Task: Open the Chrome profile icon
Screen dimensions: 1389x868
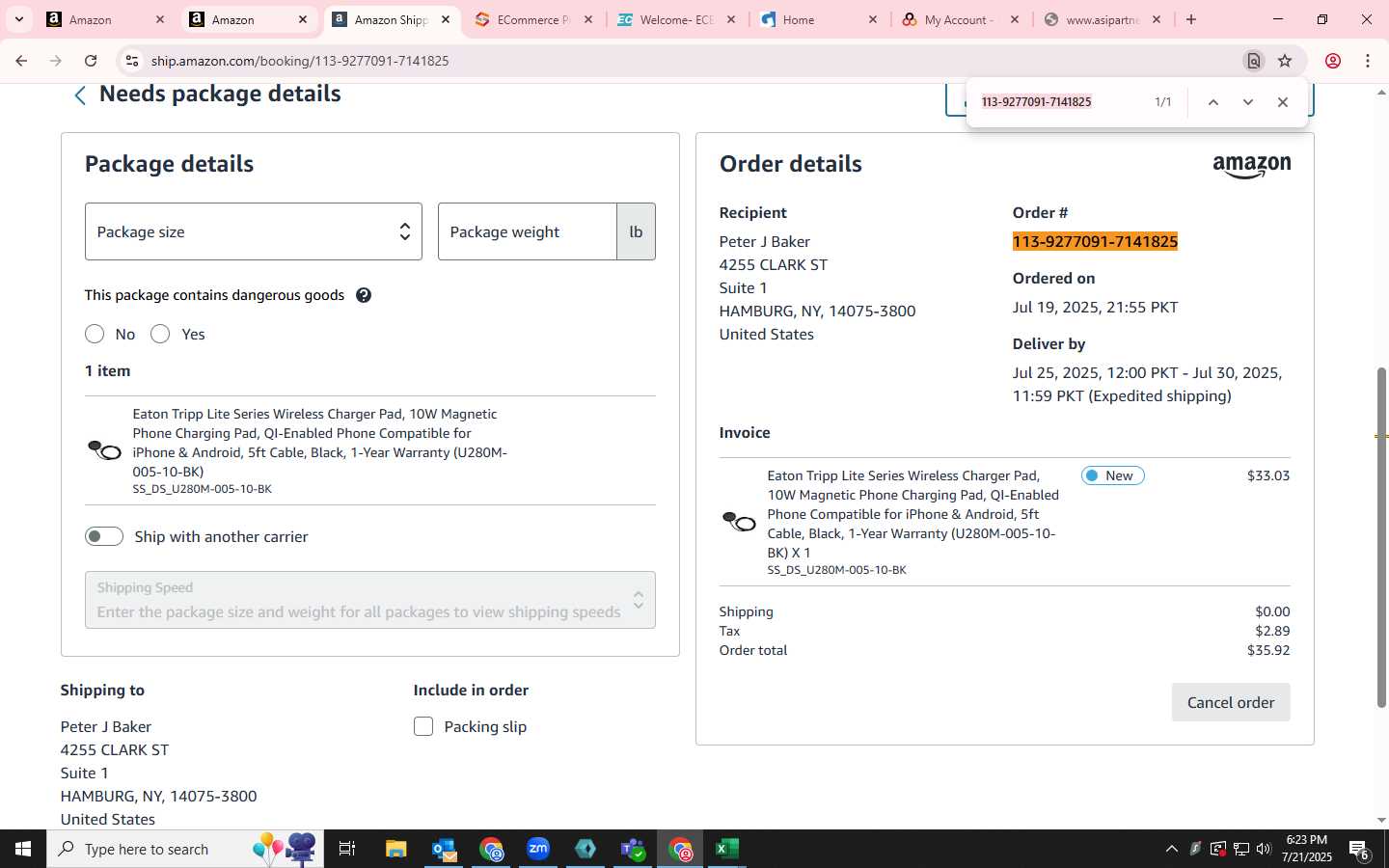Action: pyautogui.click(x=1333, y=61)
